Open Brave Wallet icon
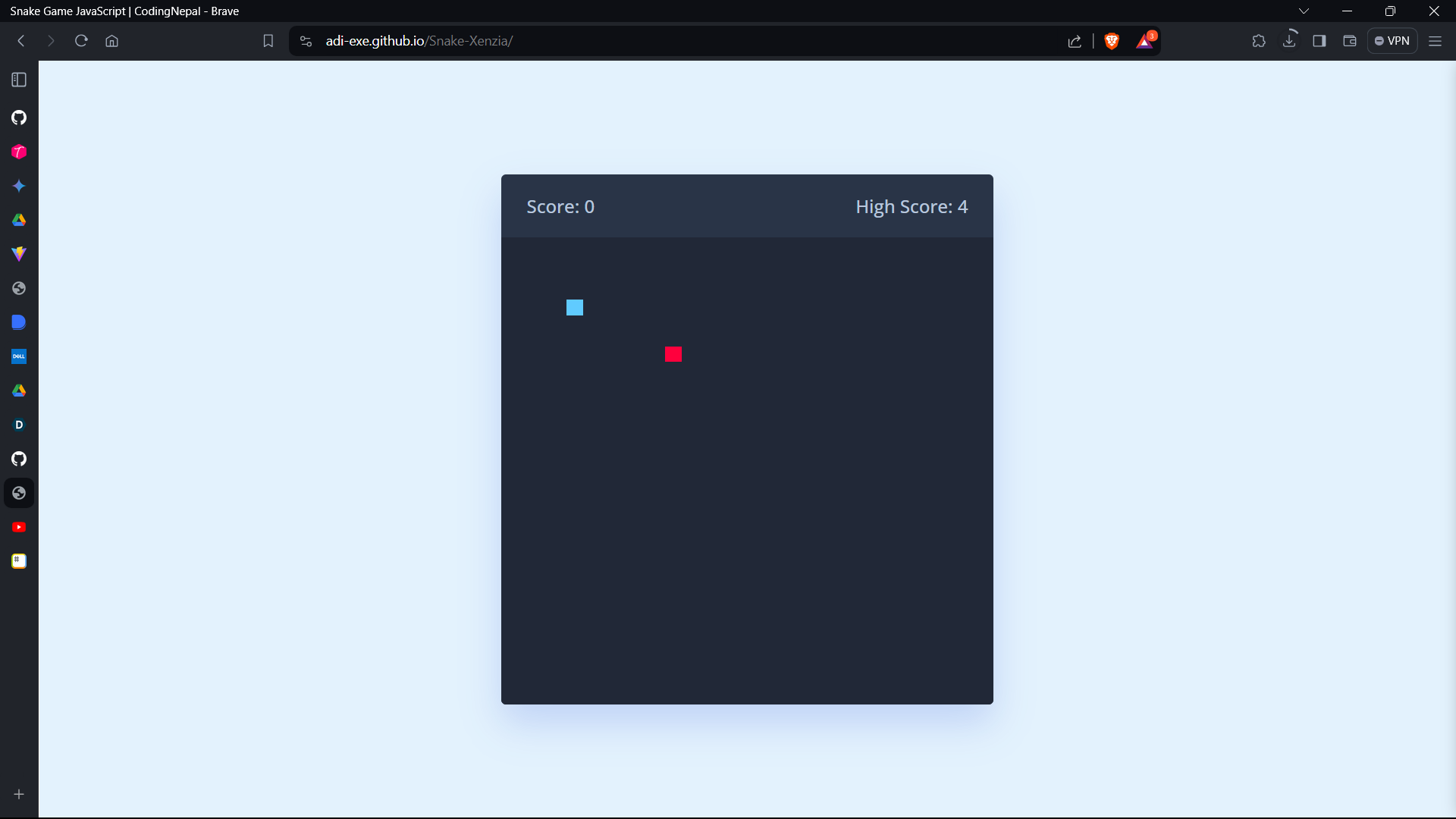Viewport: 1456px width, 819px height. pyautogui.click(x=1350, y=41)
